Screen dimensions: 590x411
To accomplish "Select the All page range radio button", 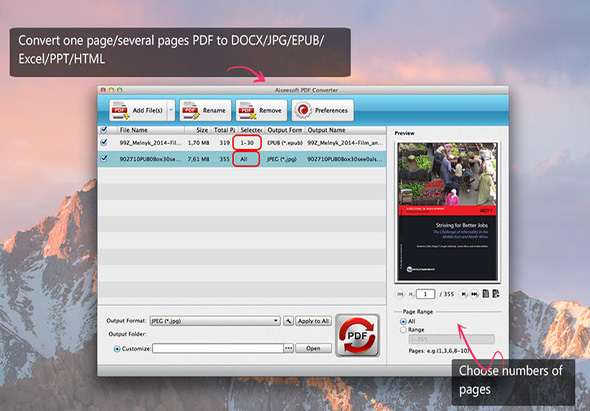I will click(x=403, y=321).
